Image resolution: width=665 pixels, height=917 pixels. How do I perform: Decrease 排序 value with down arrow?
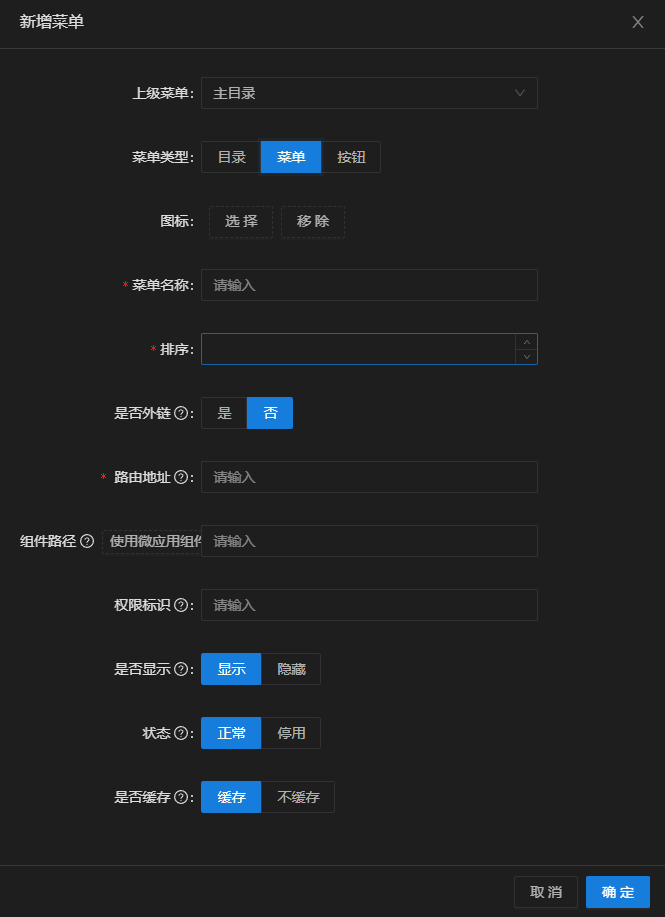click(526, 357)
